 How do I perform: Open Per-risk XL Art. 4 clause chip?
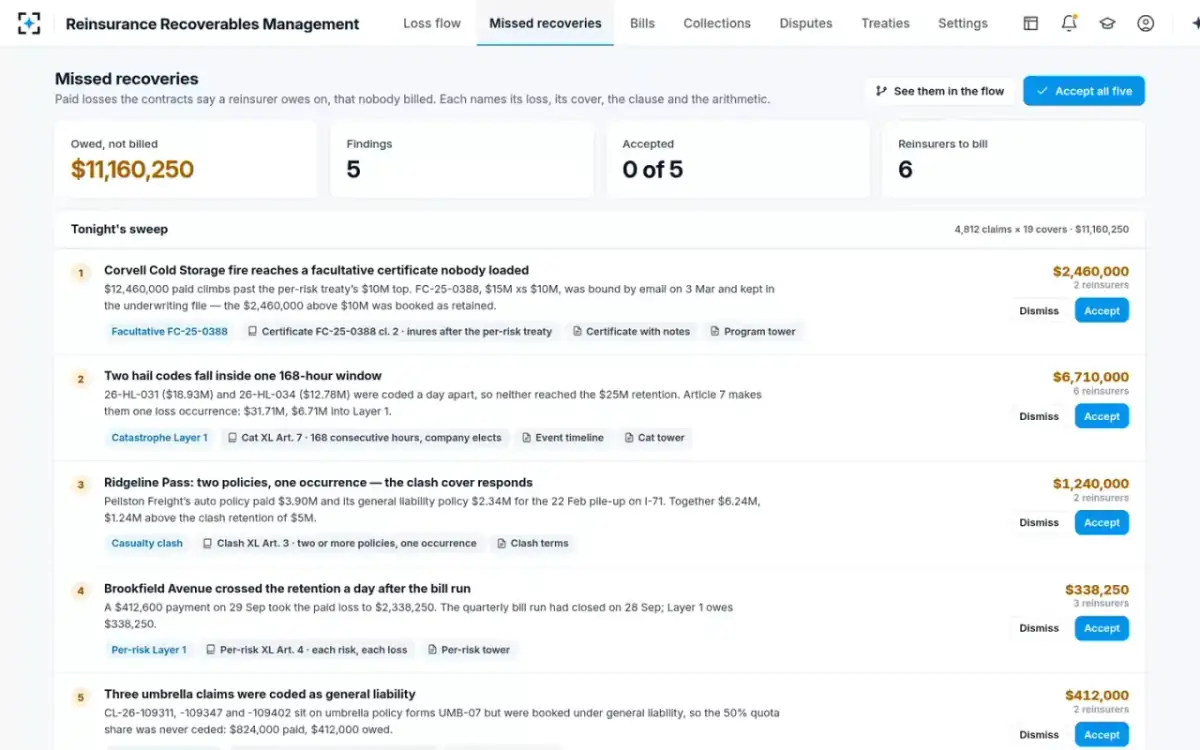pos(307,649)
